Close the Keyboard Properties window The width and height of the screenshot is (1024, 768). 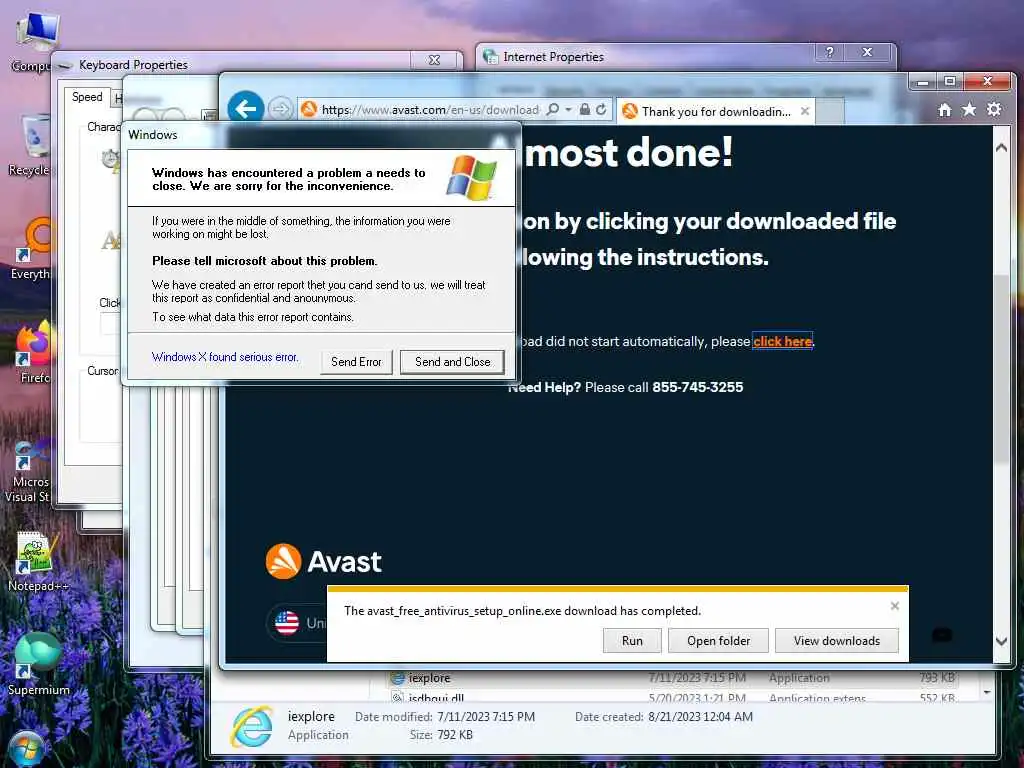pos(434,60)
